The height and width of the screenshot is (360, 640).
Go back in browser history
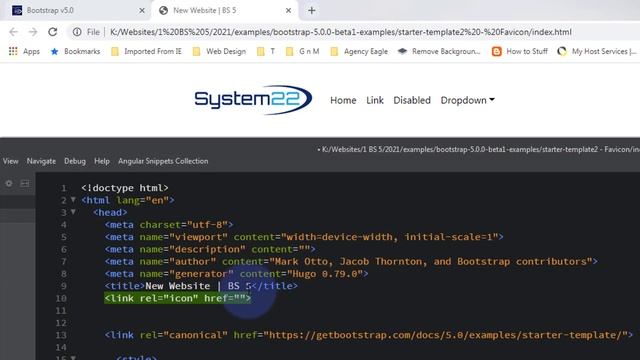pyautogui.click(x=13, y=32)
